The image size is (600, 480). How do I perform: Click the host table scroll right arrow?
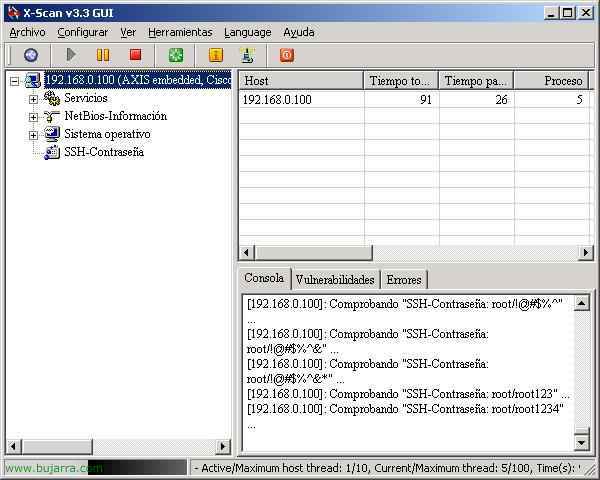pyautogui.click(x=586, y=253)
